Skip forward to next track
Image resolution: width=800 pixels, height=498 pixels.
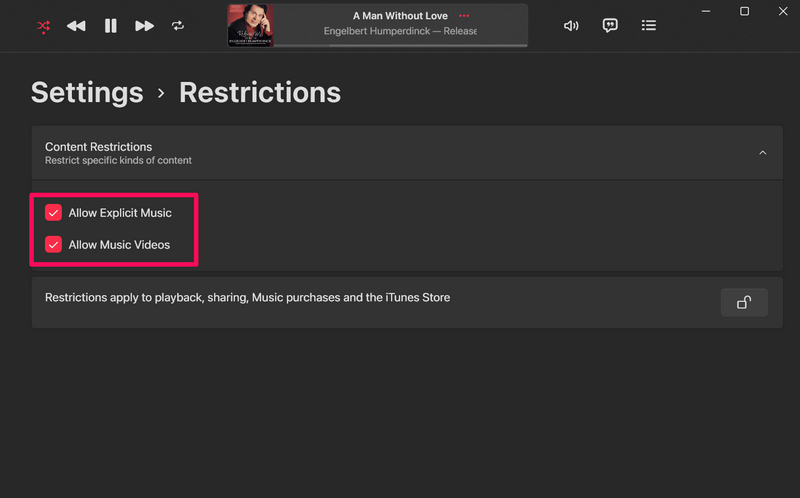click(x=144, y=26)
